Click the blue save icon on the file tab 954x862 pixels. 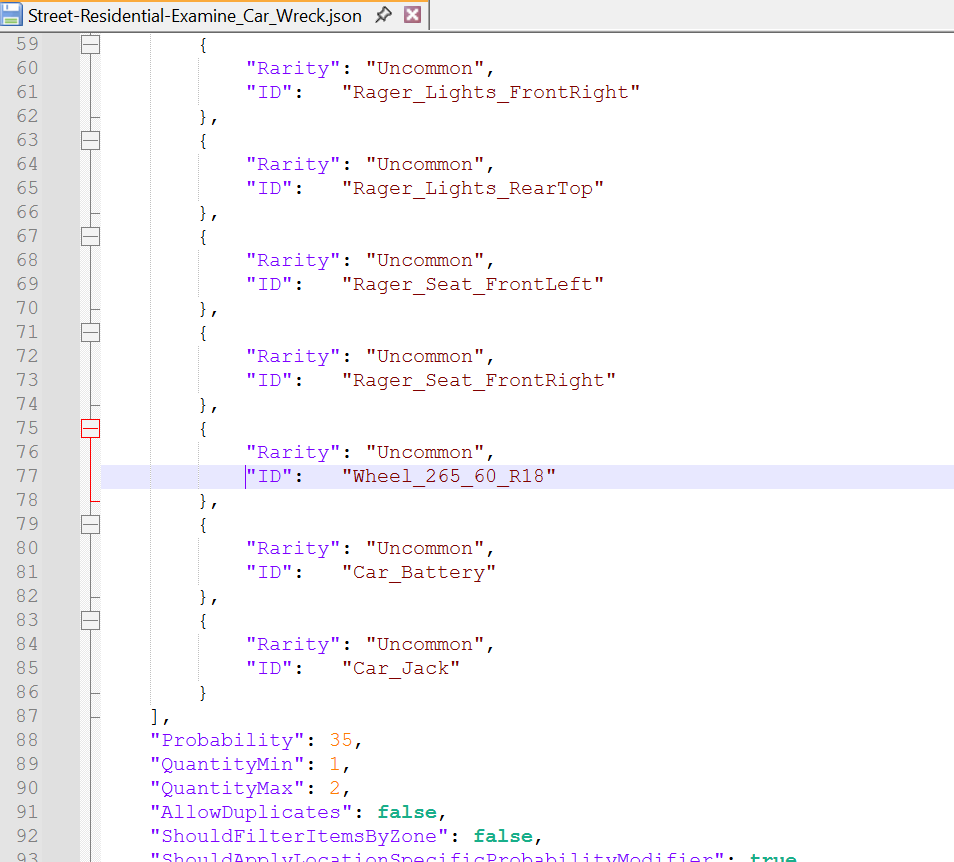coord(13,15)
